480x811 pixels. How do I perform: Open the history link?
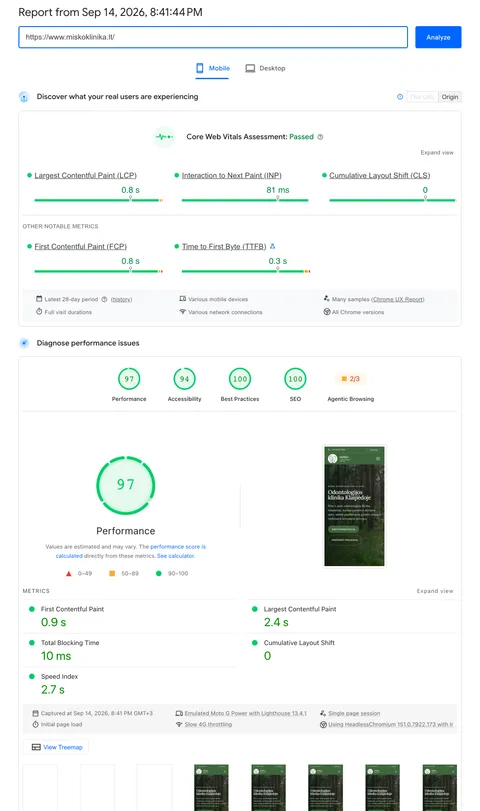click(x=122, y=299)
